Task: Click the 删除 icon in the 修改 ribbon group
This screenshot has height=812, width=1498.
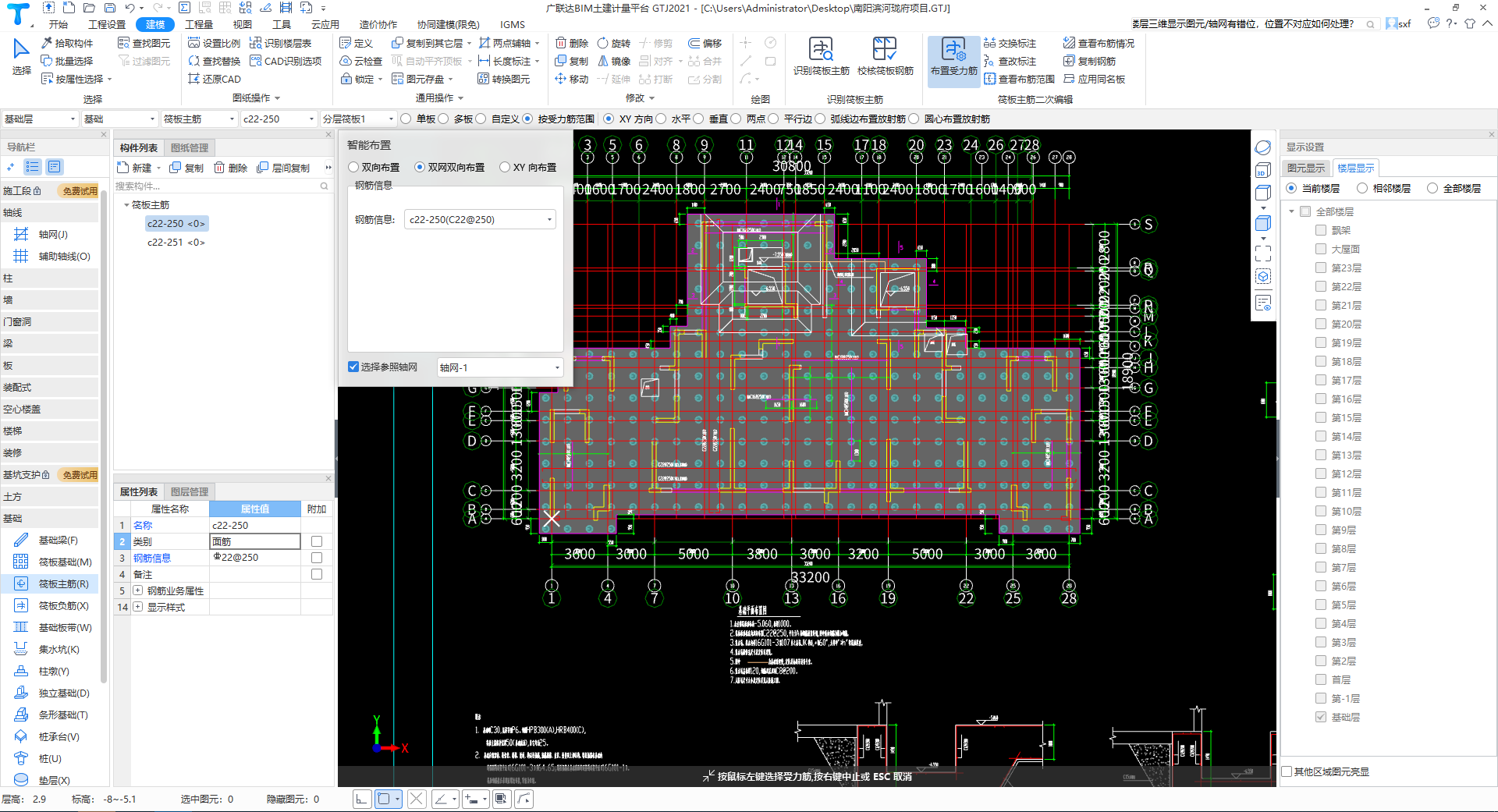Action: (x=571, y=43)
